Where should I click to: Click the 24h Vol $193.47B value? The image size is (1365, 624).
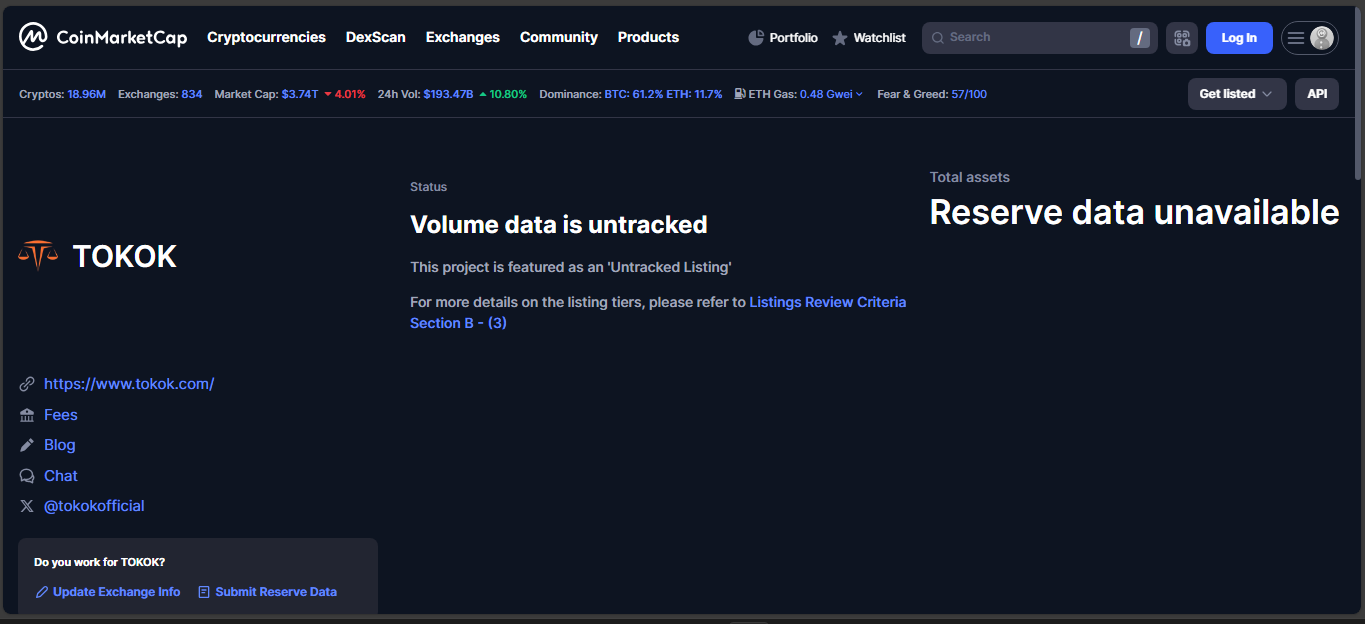pos(448,94)
